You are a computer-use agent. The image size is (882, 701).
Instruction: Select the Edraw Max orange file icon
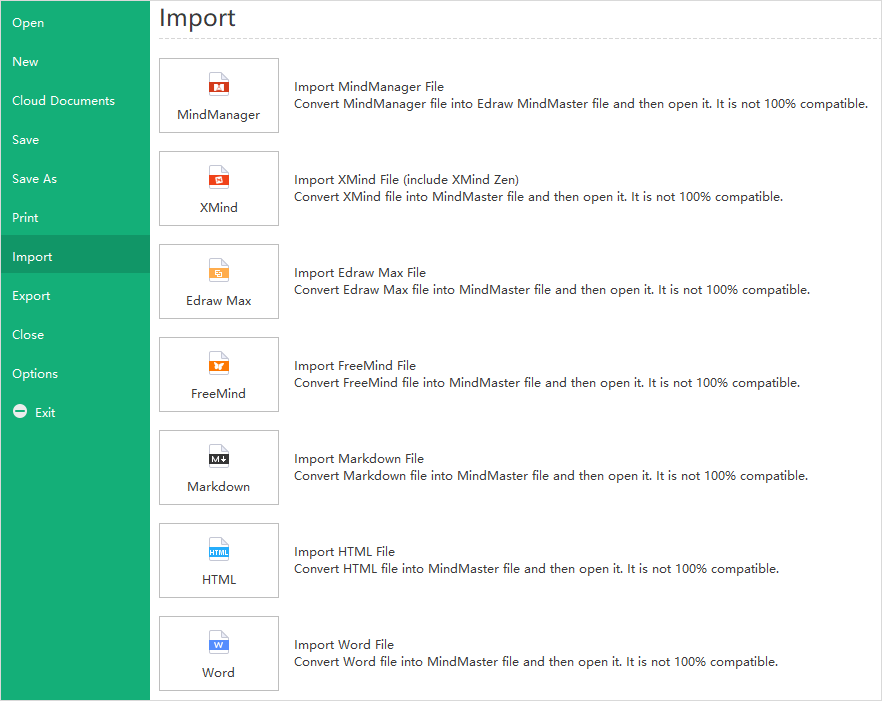click(218, 271)
